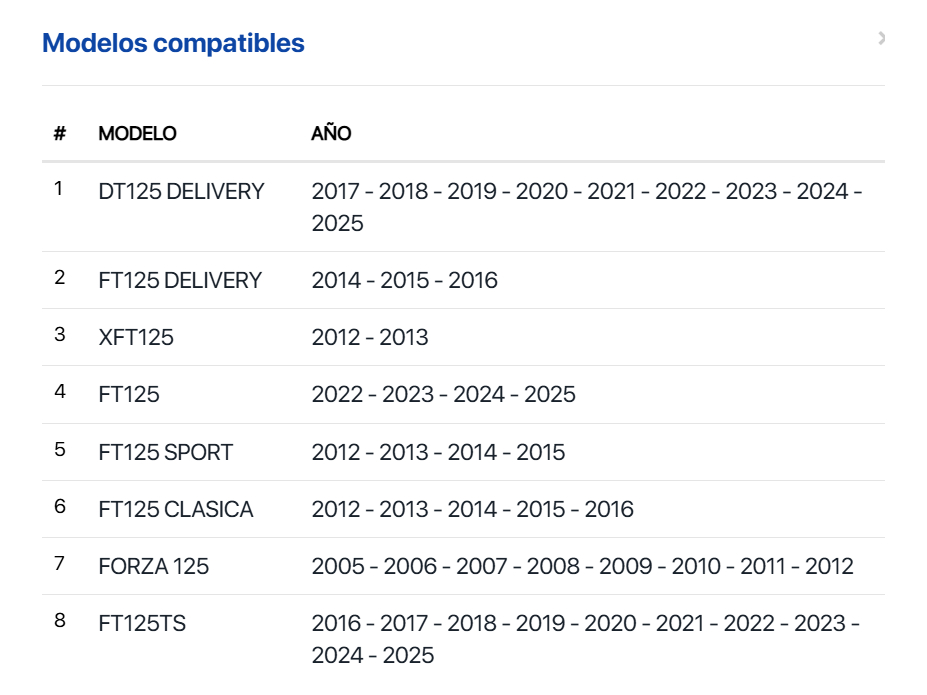927x695 pixels.
Task: Click years 2014 - 2015 - 2016 cell
Action: point(404,280)
